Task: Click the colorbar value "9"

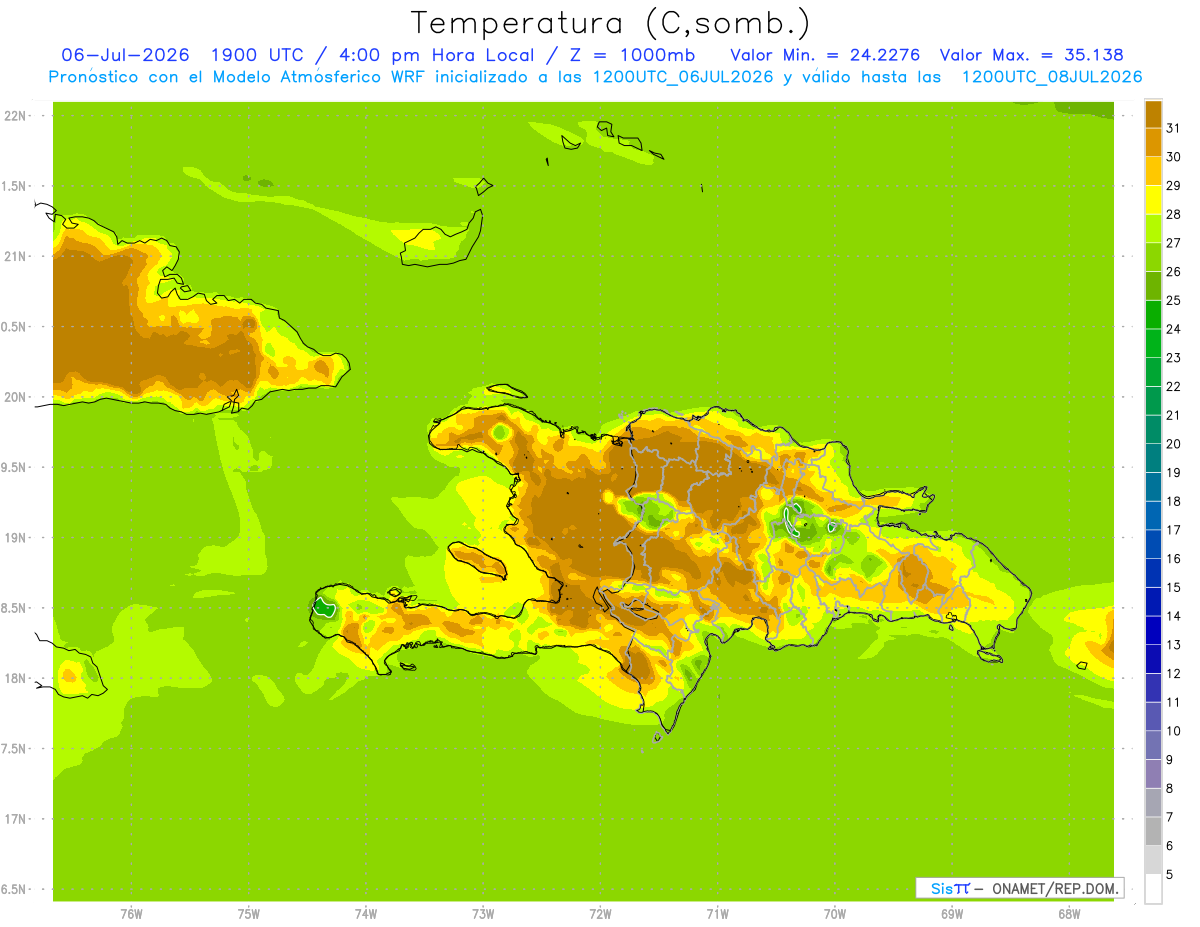Action: pyautogui.click(x=1170, y=760)
